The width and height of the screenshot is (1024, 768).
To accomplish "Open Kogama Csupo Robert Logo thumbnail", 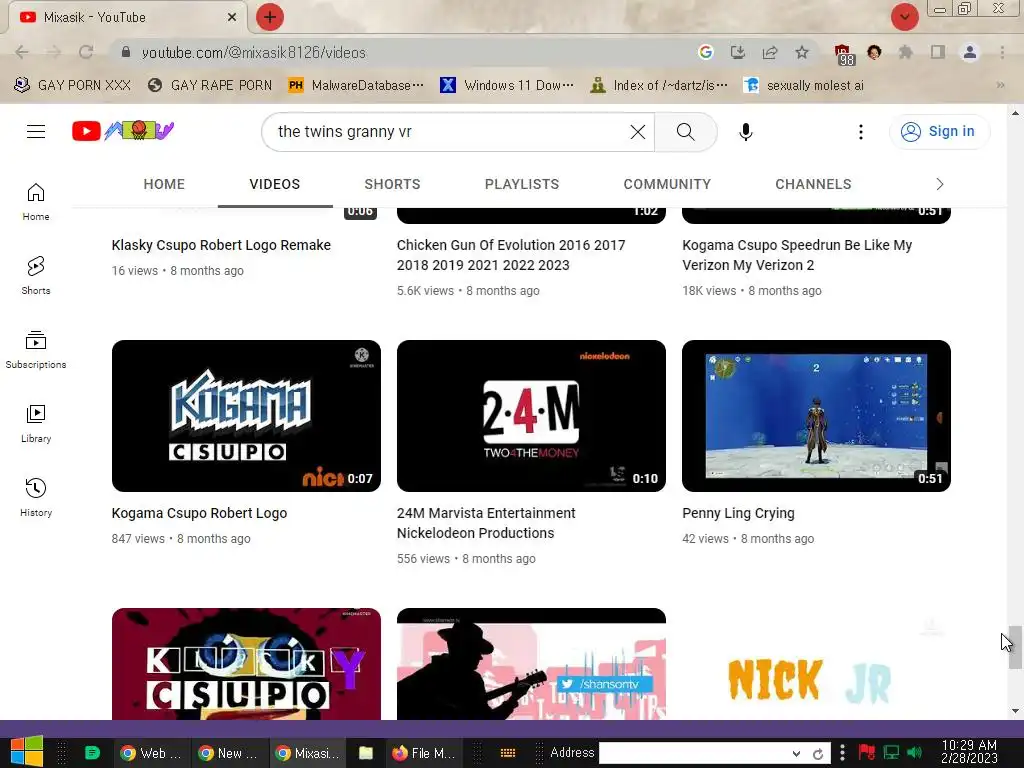I will click(246, 415).
